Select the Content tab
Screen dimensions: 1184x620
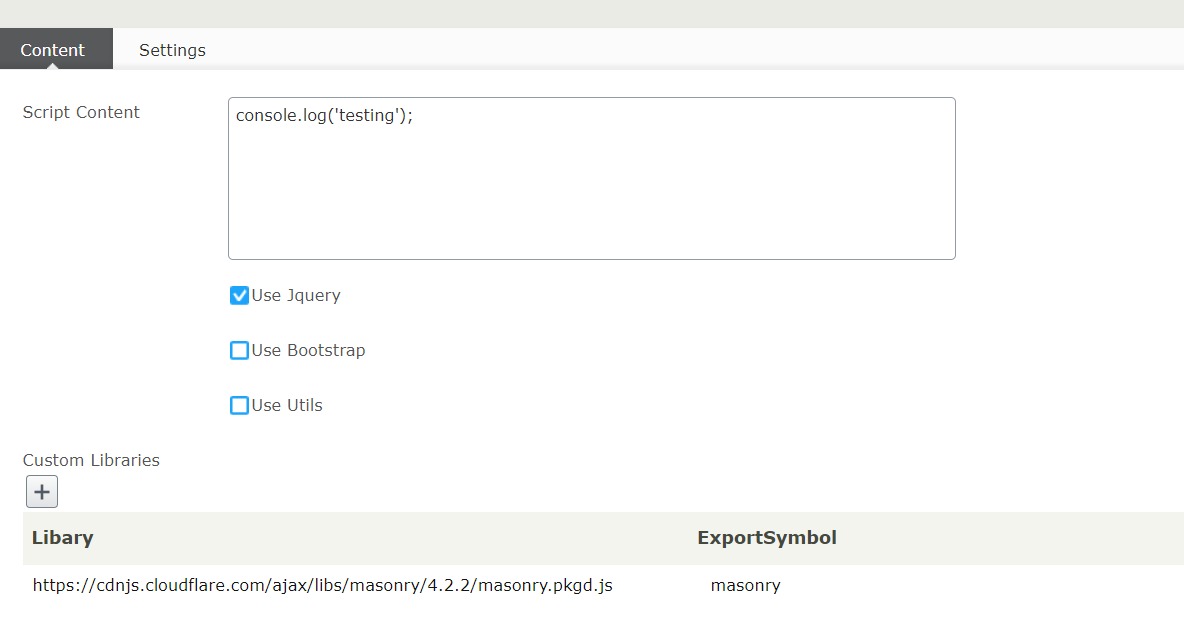click(53, 50)
